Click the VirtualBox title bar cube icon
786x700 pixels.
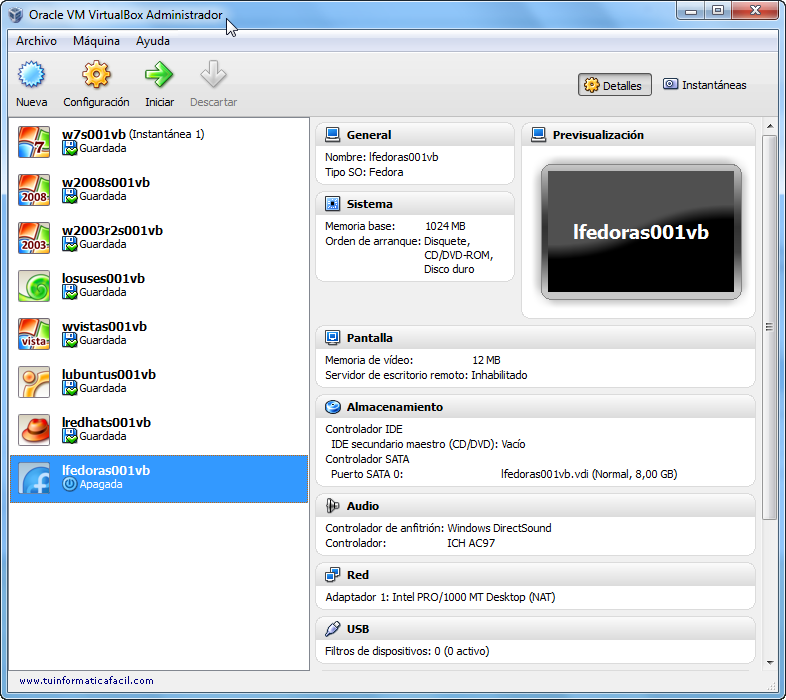[16, 15]
